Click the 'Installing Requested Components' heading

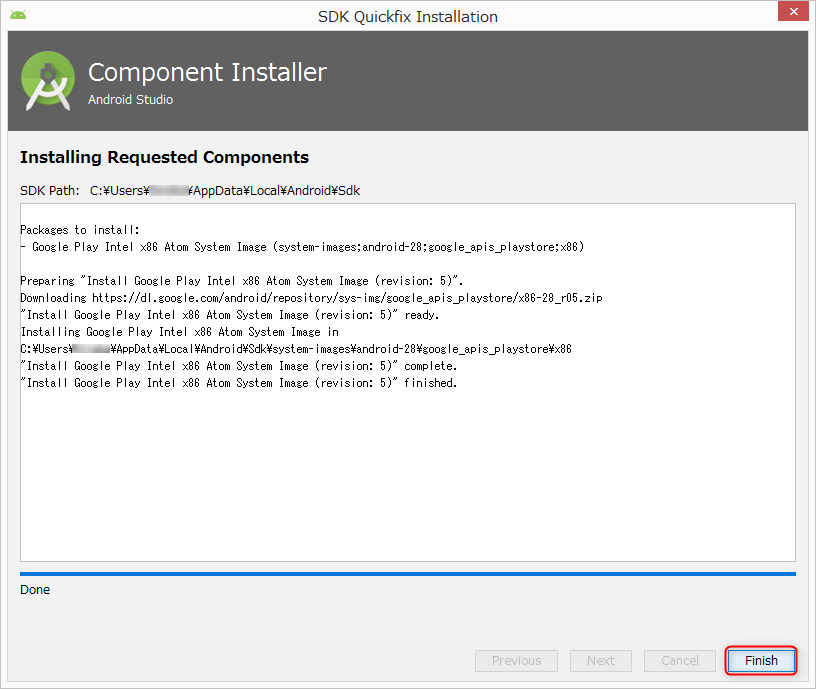164,157
